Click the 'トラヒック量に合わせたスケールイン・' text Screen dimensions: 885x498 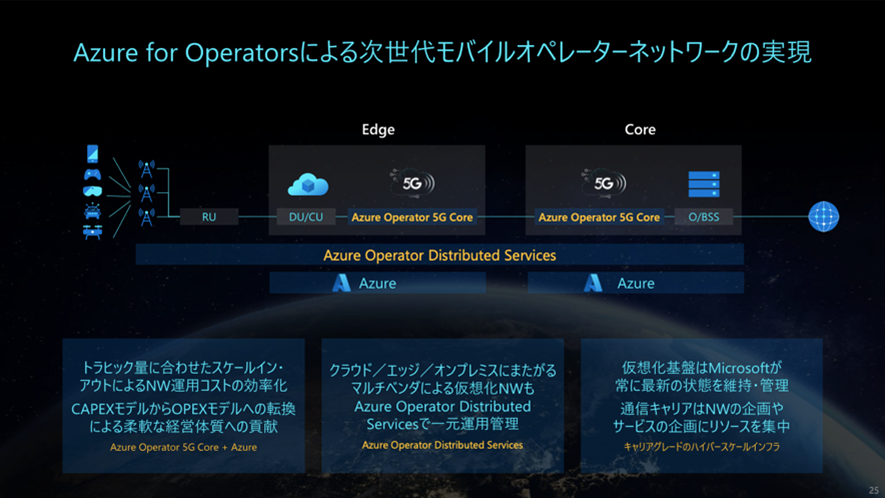tap(183, 368)
